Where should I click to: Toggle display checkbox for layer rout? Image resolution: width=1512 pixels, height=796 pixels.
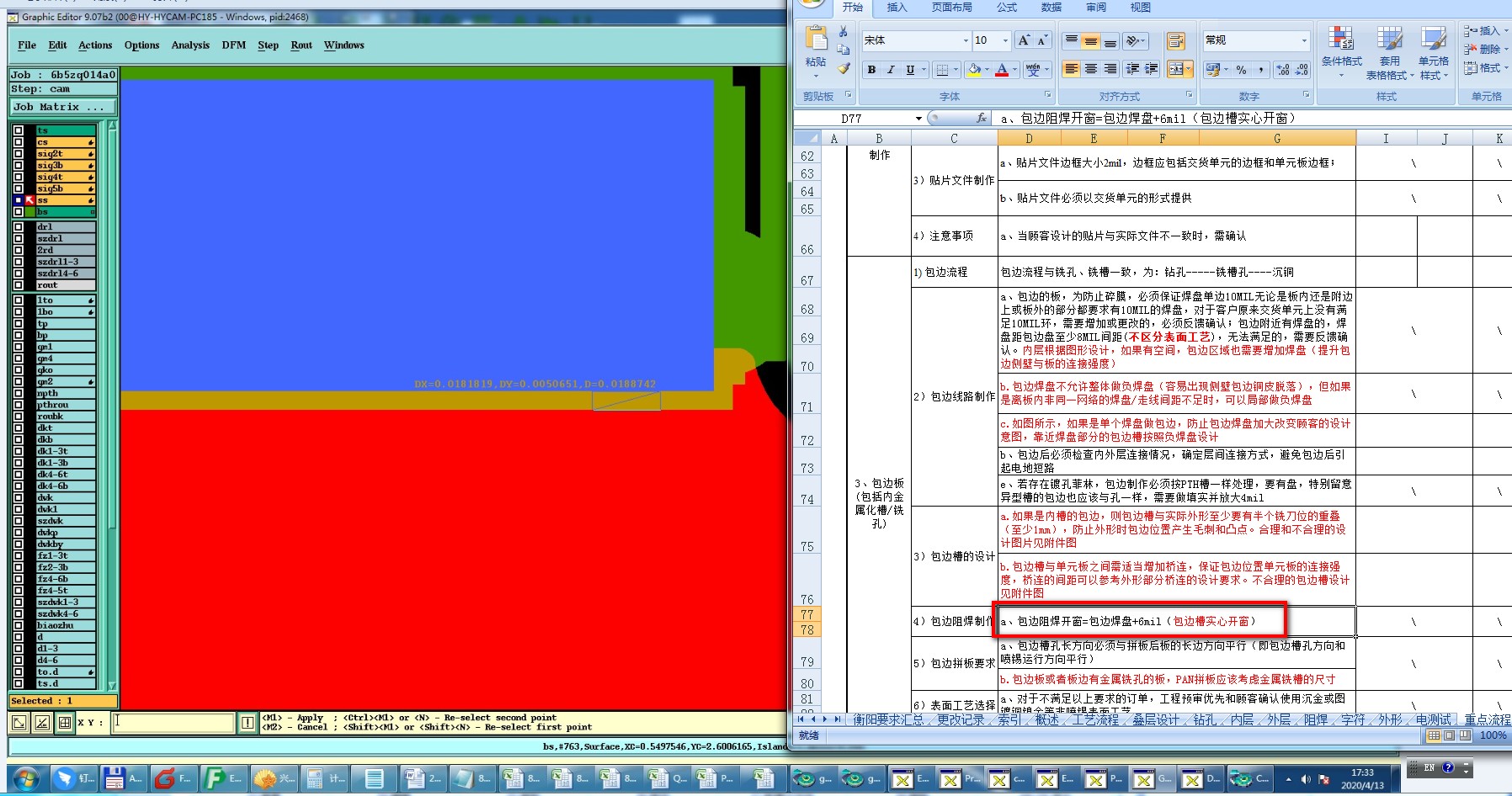[19, 285]
